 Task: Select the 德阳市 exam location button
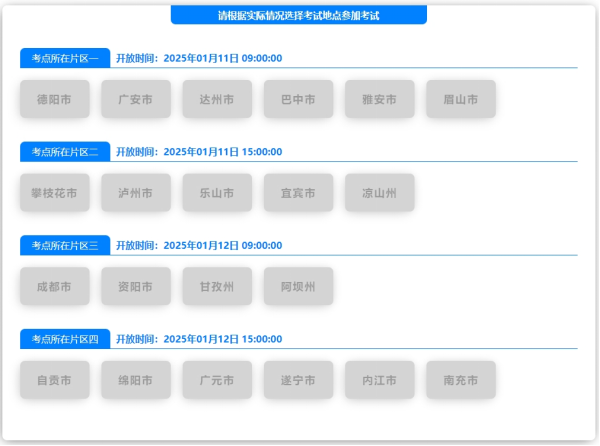coord(55,99)
